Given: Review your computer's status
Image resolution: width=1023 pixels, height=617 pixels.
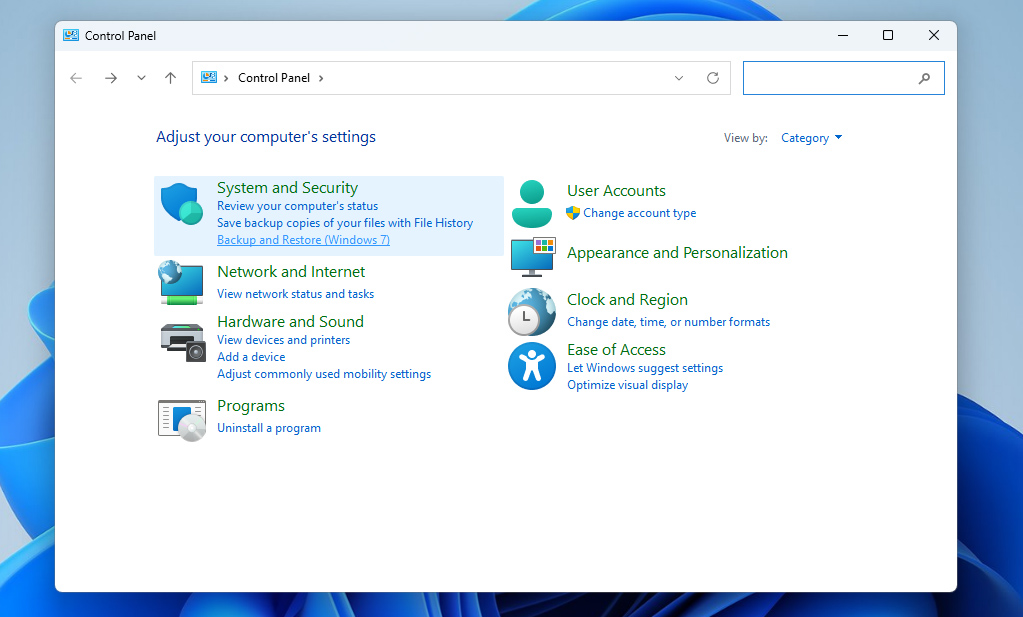Looking at the screenshot, I should [298, 206].
